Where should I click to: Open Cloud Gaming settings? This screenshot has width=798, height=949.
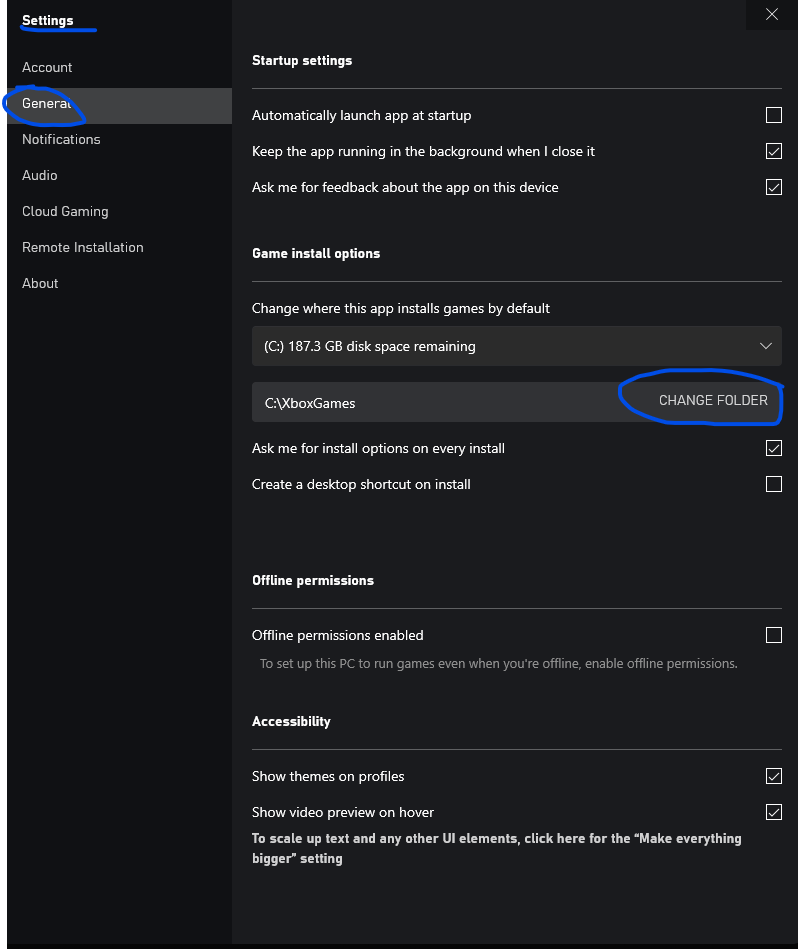click(x=65, y=211)
